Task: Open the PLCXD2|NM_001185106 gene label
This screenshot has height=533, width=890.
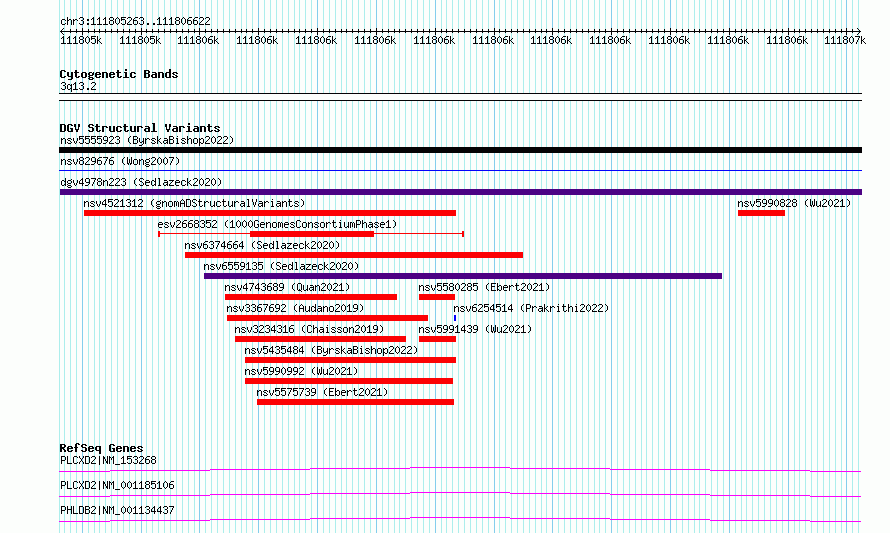Action: (x=117, y=485)
